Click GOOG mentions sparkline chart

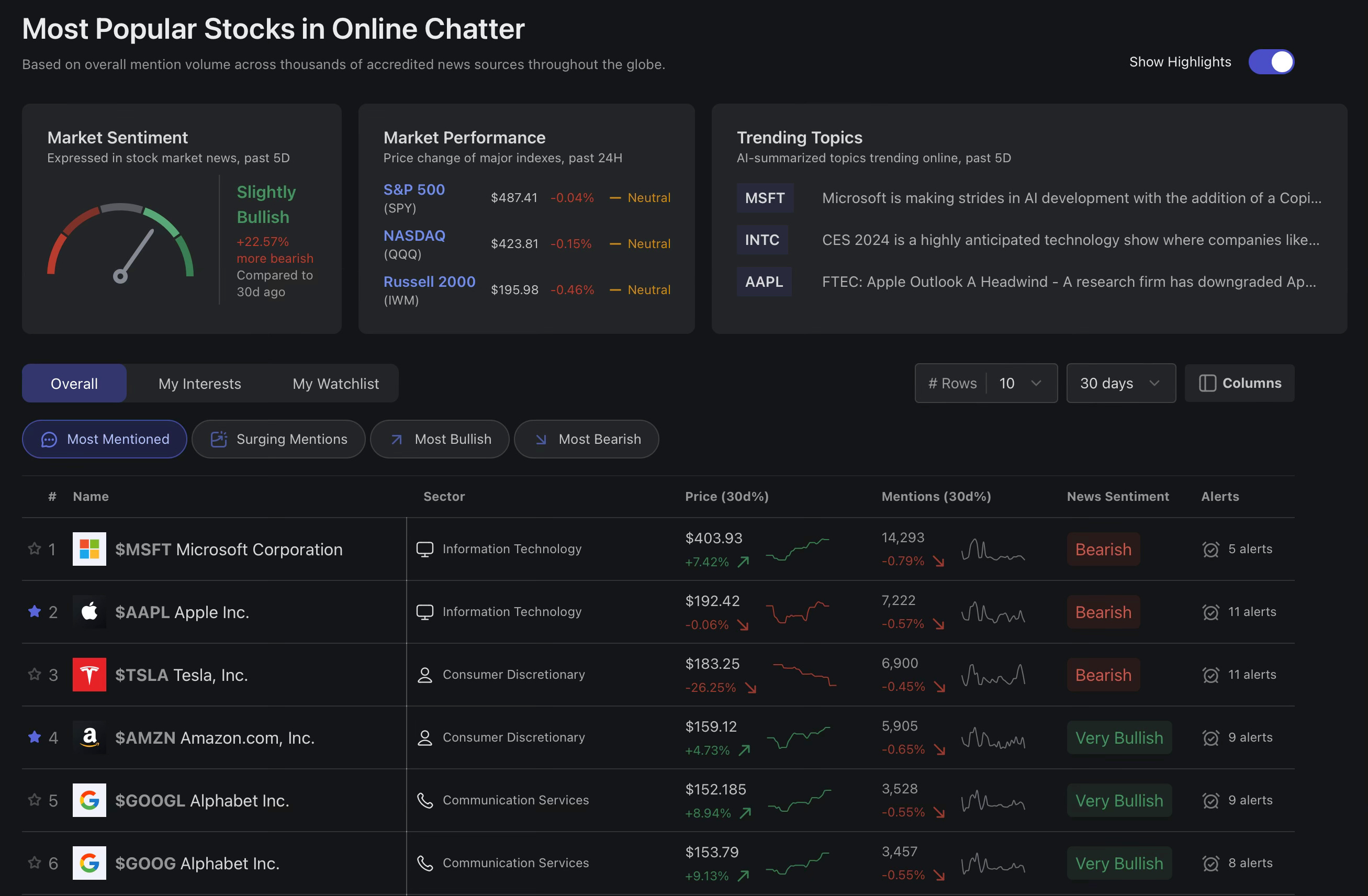click(993, 863)
